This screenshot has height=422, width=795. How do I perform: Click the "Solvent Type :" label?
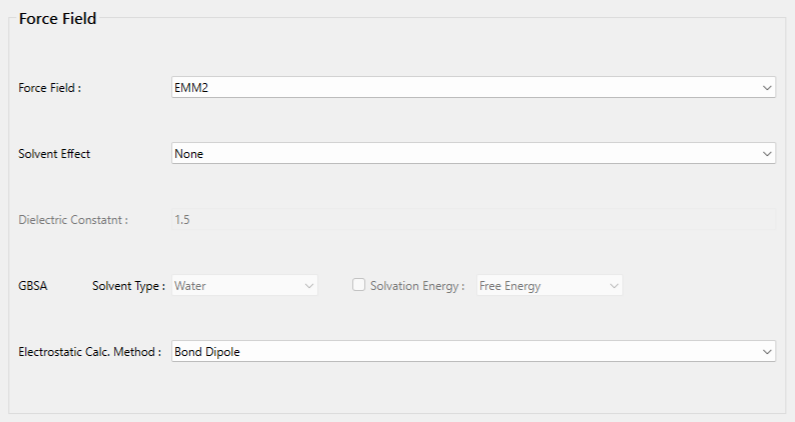[128, 286]
